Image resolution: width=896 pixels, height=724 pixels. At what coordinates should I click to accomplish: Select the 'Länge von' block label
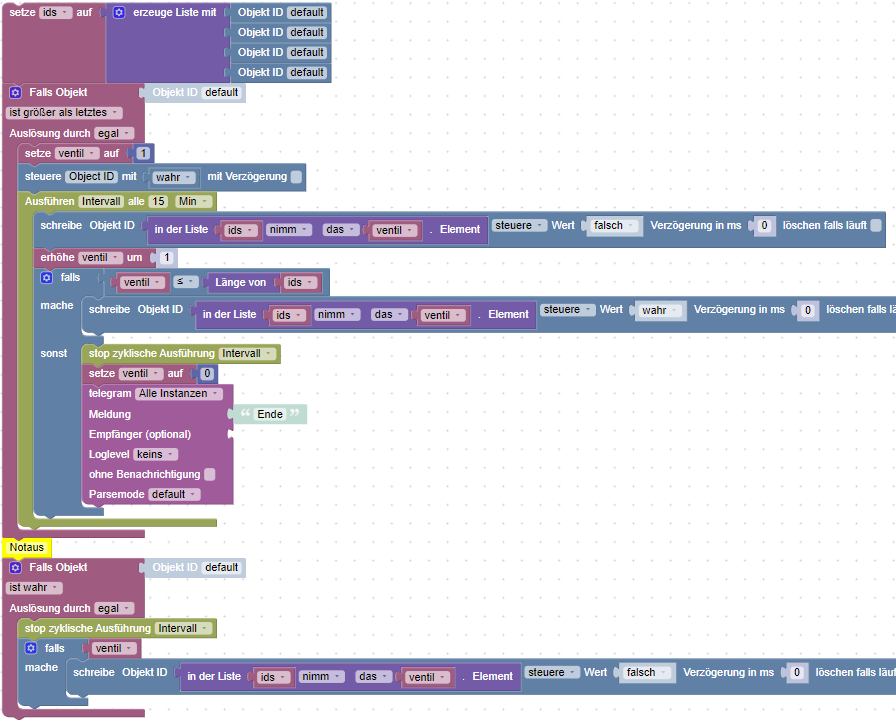(x=241, y=282)
